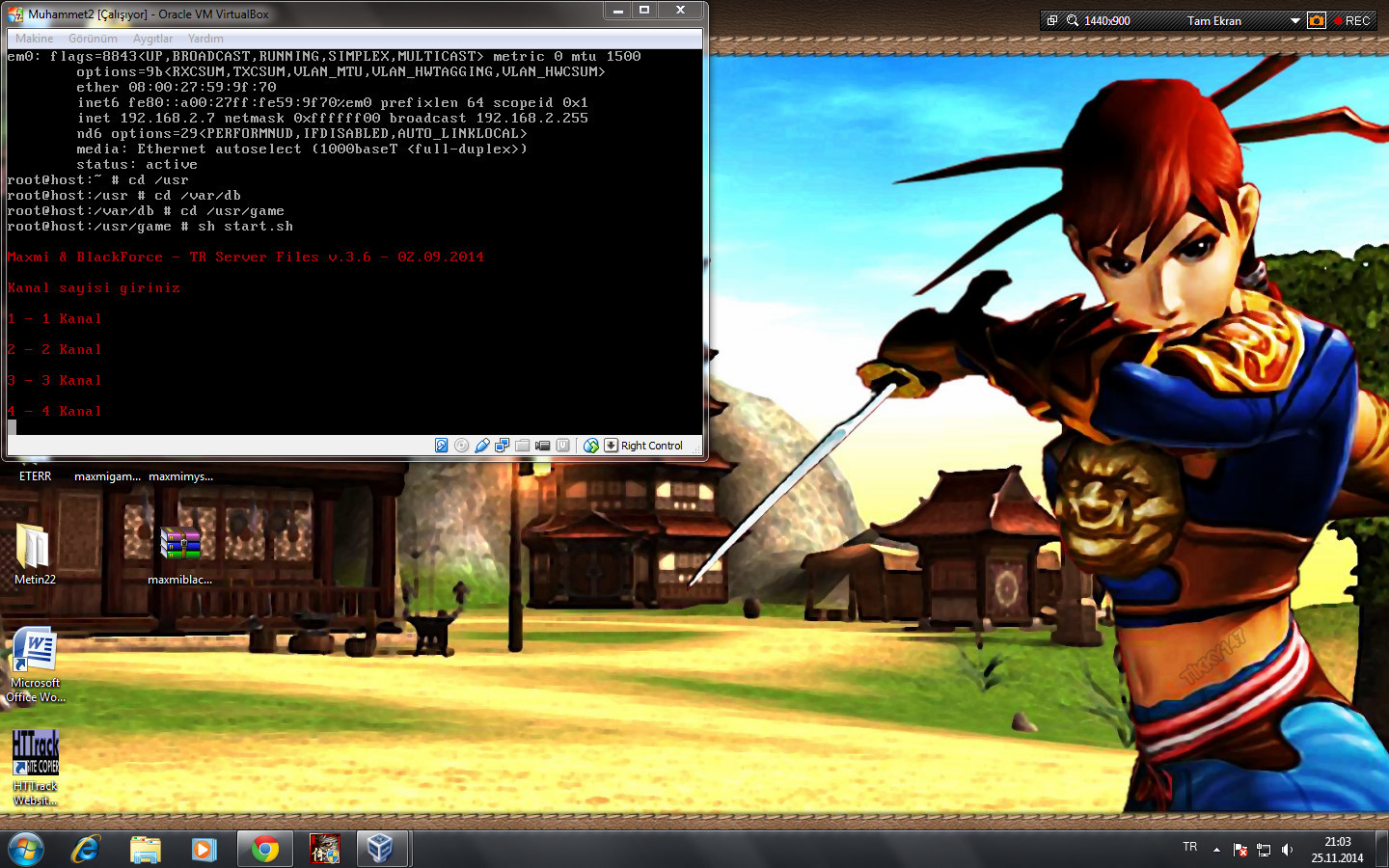The image size is (1389, 868).
Task: Open the Windows Start menu
Action: [26, 850]
